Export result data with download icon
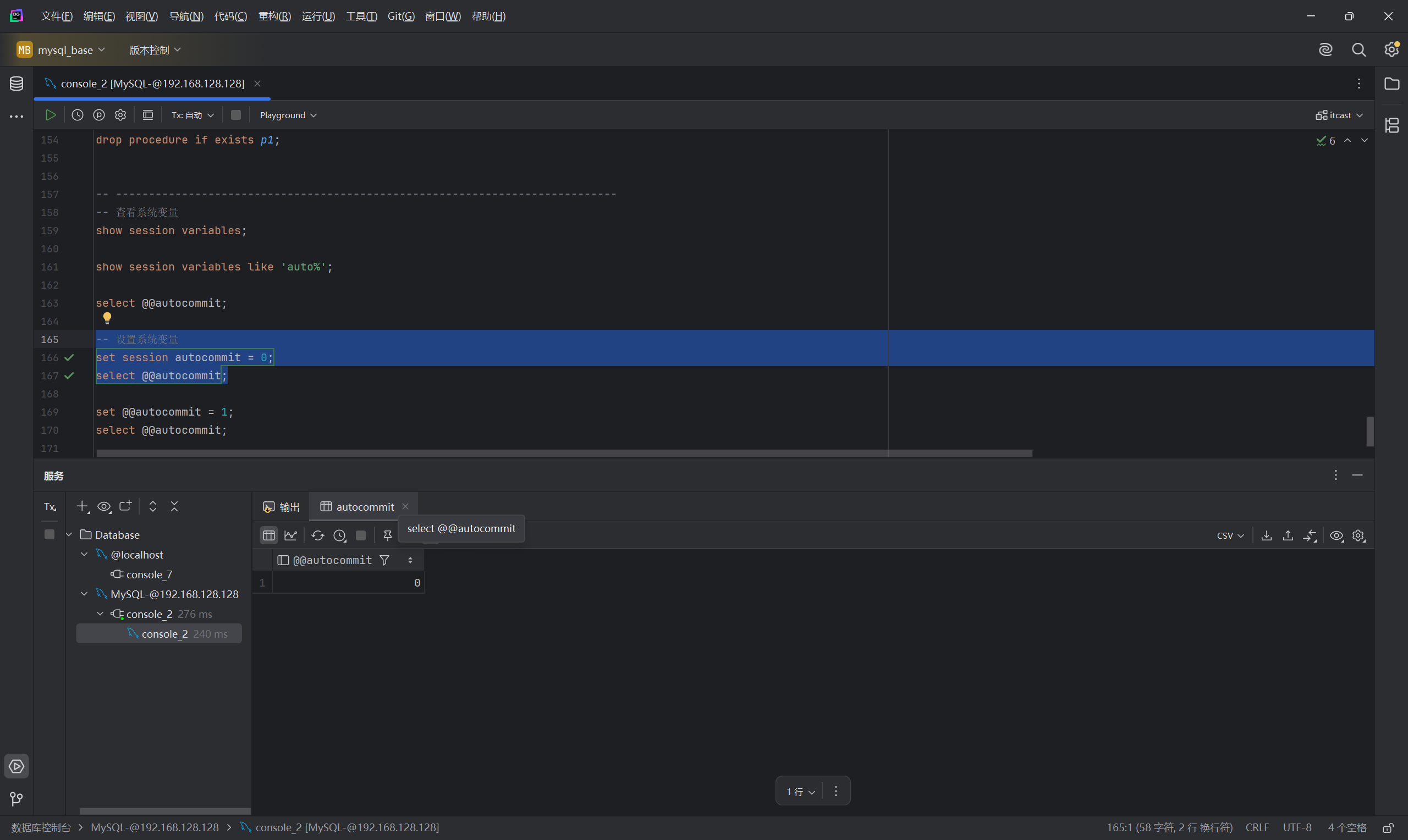Image resolution: width=1408 pixels, height=840 pixels. pos(1267,535)
